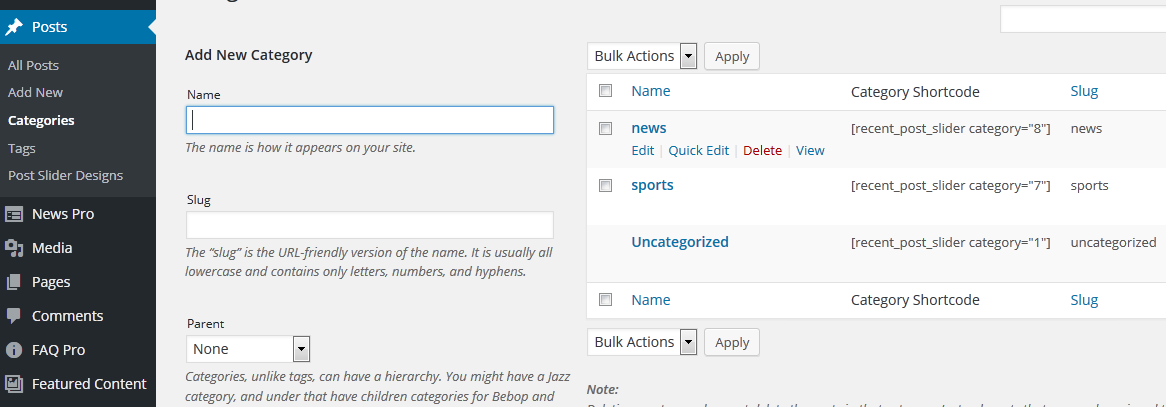Click Category Shortcode header column text

(915, 92)
